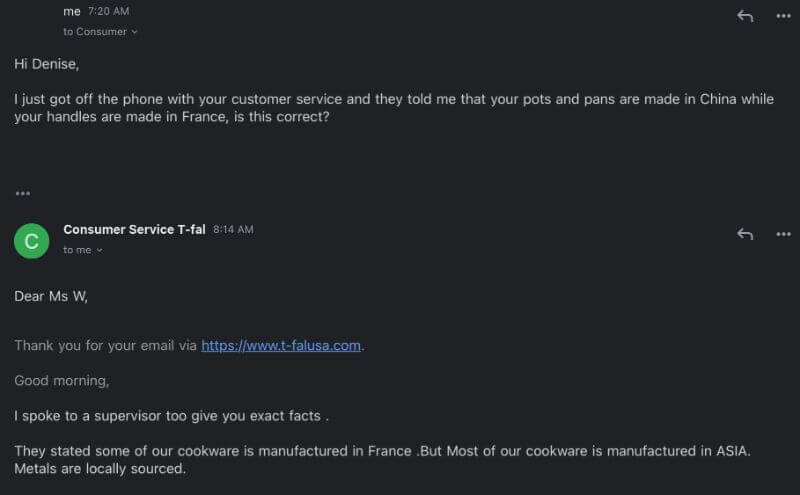Click the Dear Ms W salutation
This screenshot has width=800, height=495.
coord(51,296)
